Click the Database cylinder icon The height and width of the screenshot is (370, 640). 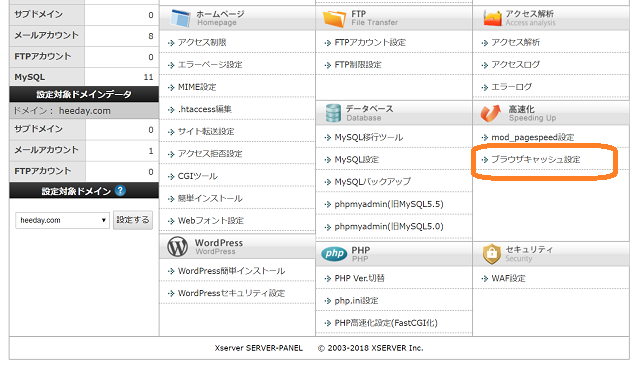(333, 113)
